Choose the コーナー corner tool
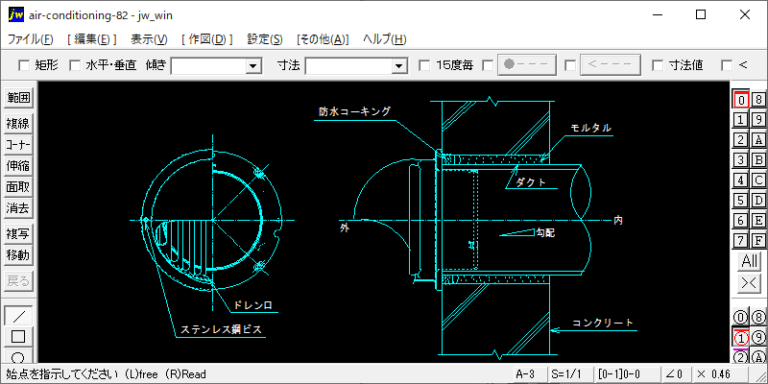The image size is (768, 384). pos(18,145)
